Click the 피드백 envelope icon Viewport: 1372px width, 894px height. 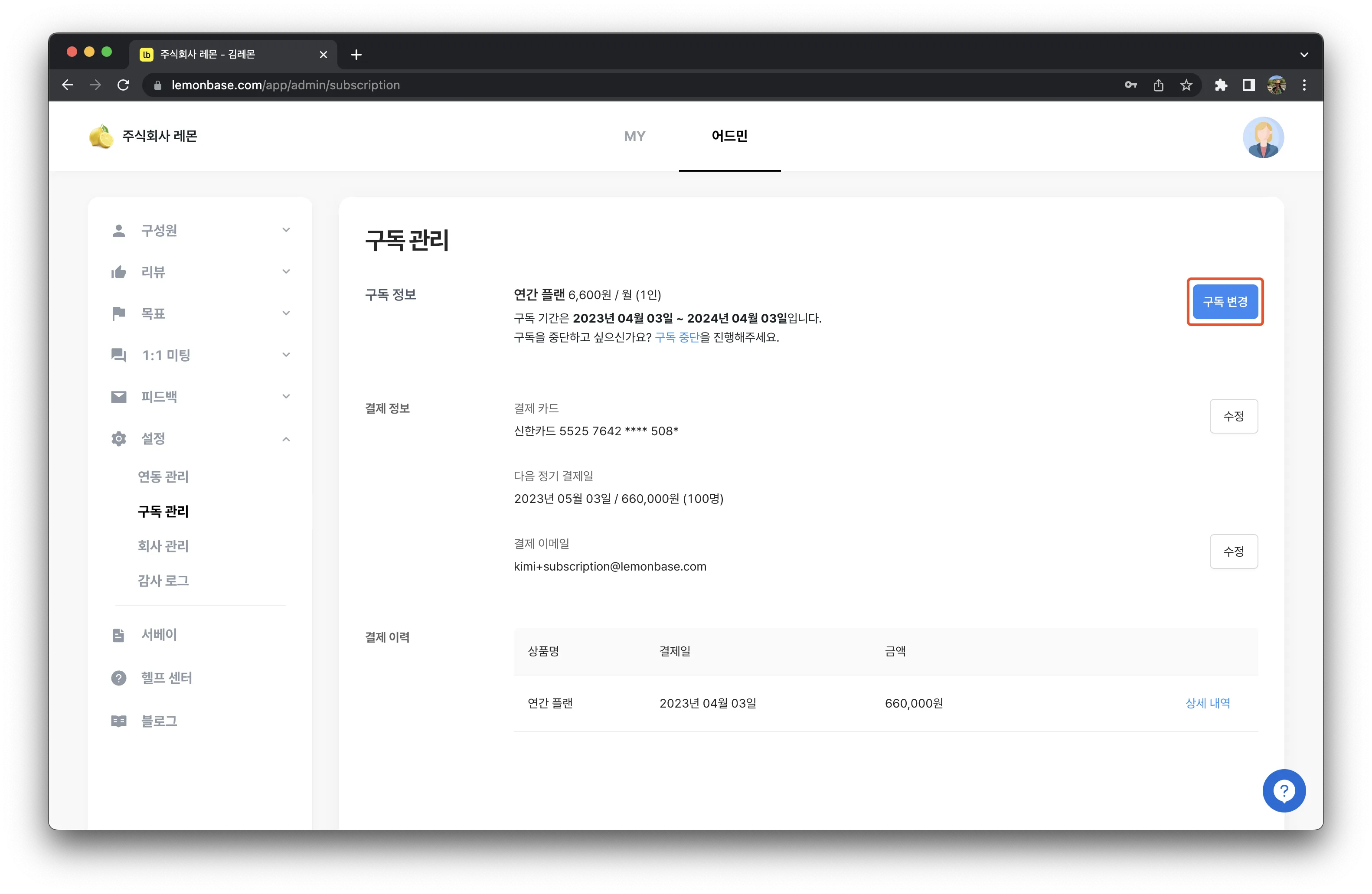(119, 397)
